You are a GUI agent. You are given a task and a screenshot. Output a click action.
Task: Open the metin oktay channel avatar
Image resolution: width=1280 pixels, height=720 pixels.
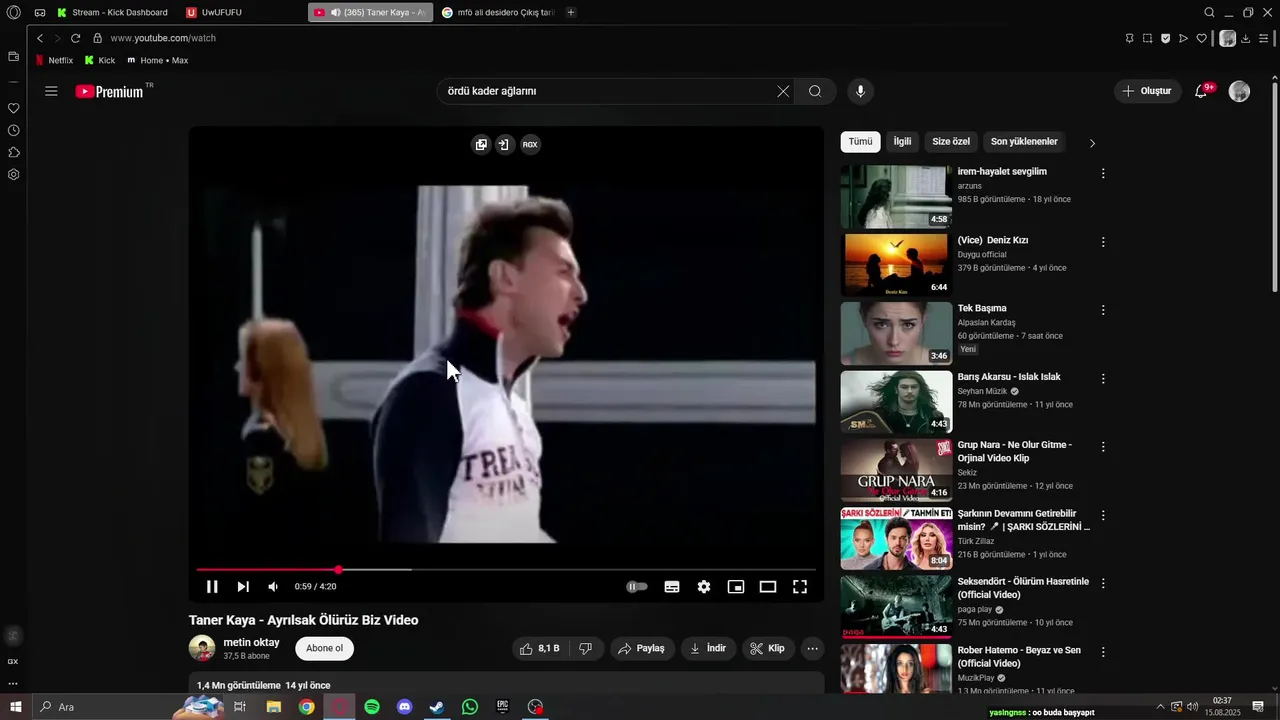point(202,648)
